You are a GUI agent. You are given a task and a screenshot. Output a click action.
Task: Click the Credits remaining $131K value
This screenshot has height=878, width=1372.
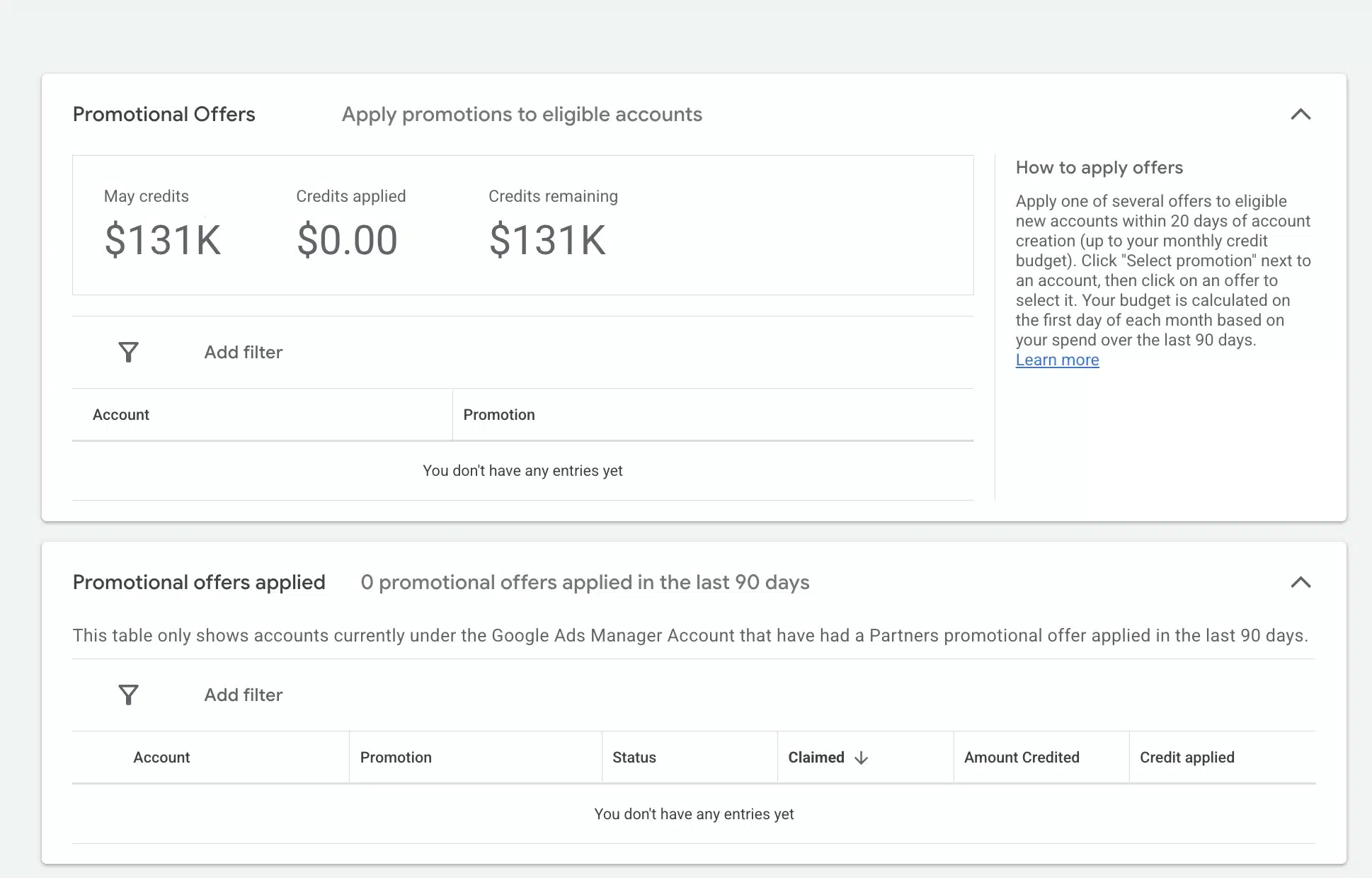(x=547, y=239)
